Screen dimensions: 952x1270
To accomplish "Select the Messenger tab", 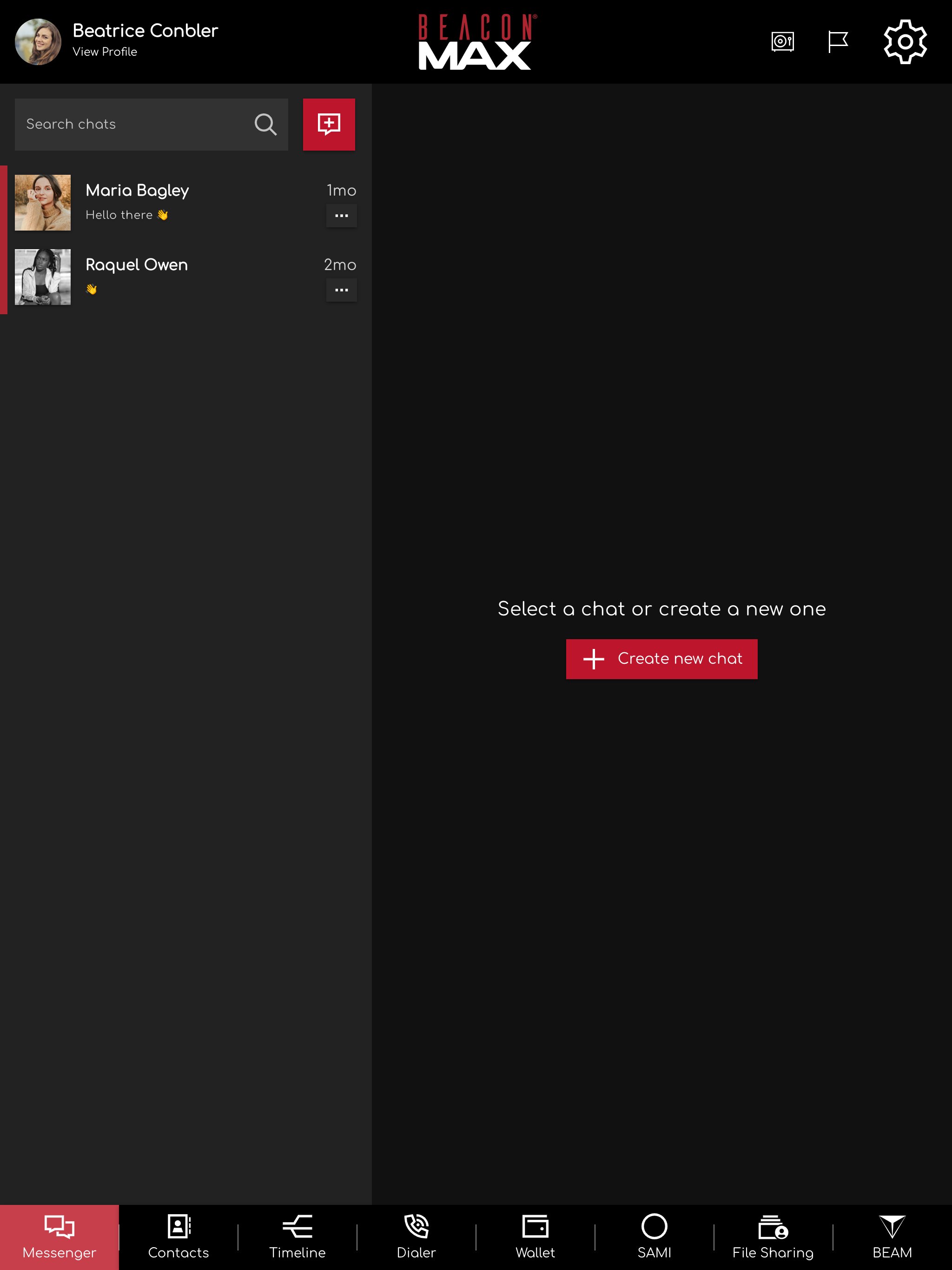I will (x=59, y=1237).
